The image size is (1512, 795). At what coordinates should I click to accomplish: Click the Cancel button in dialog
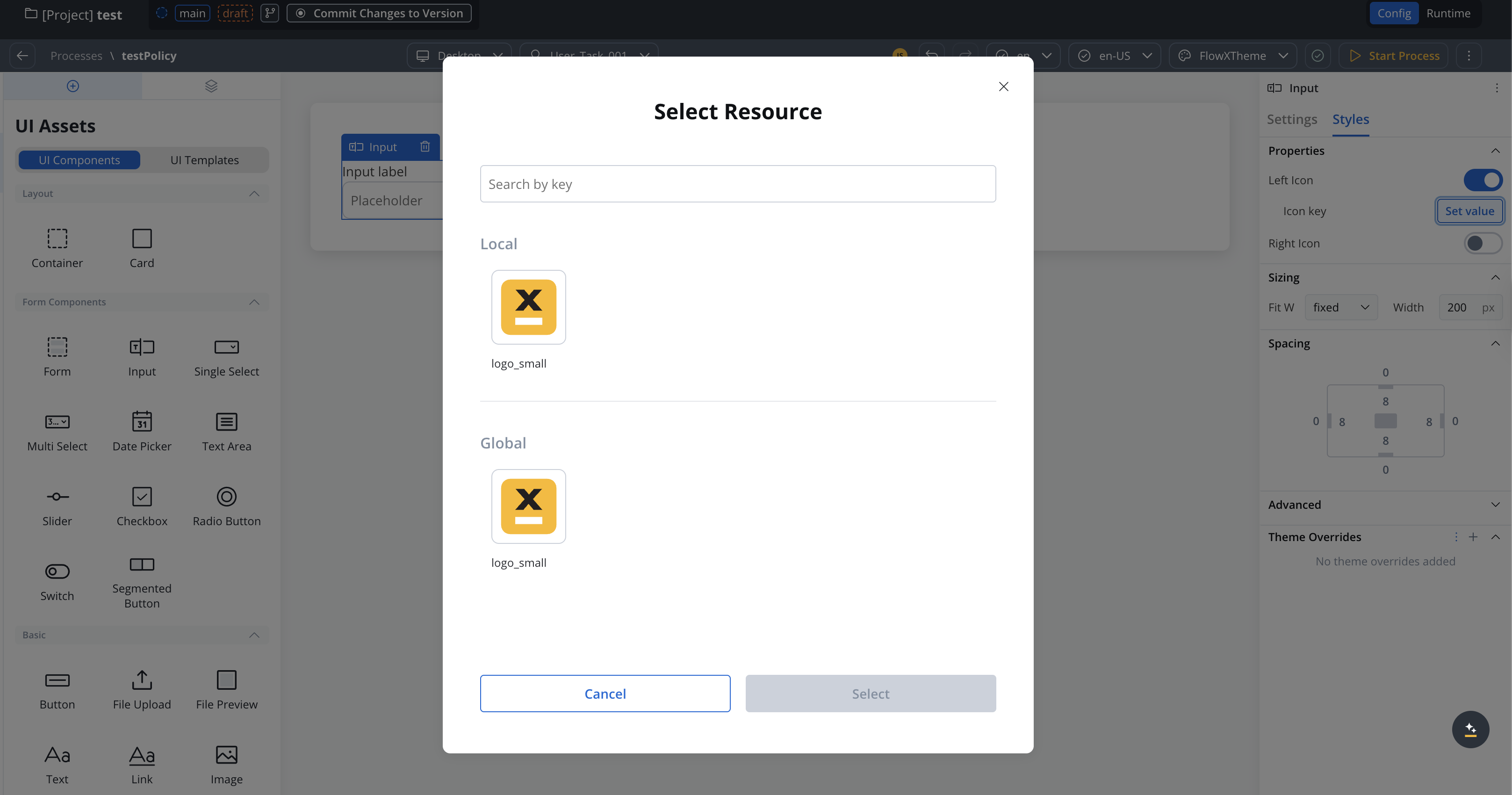point(605,694)
